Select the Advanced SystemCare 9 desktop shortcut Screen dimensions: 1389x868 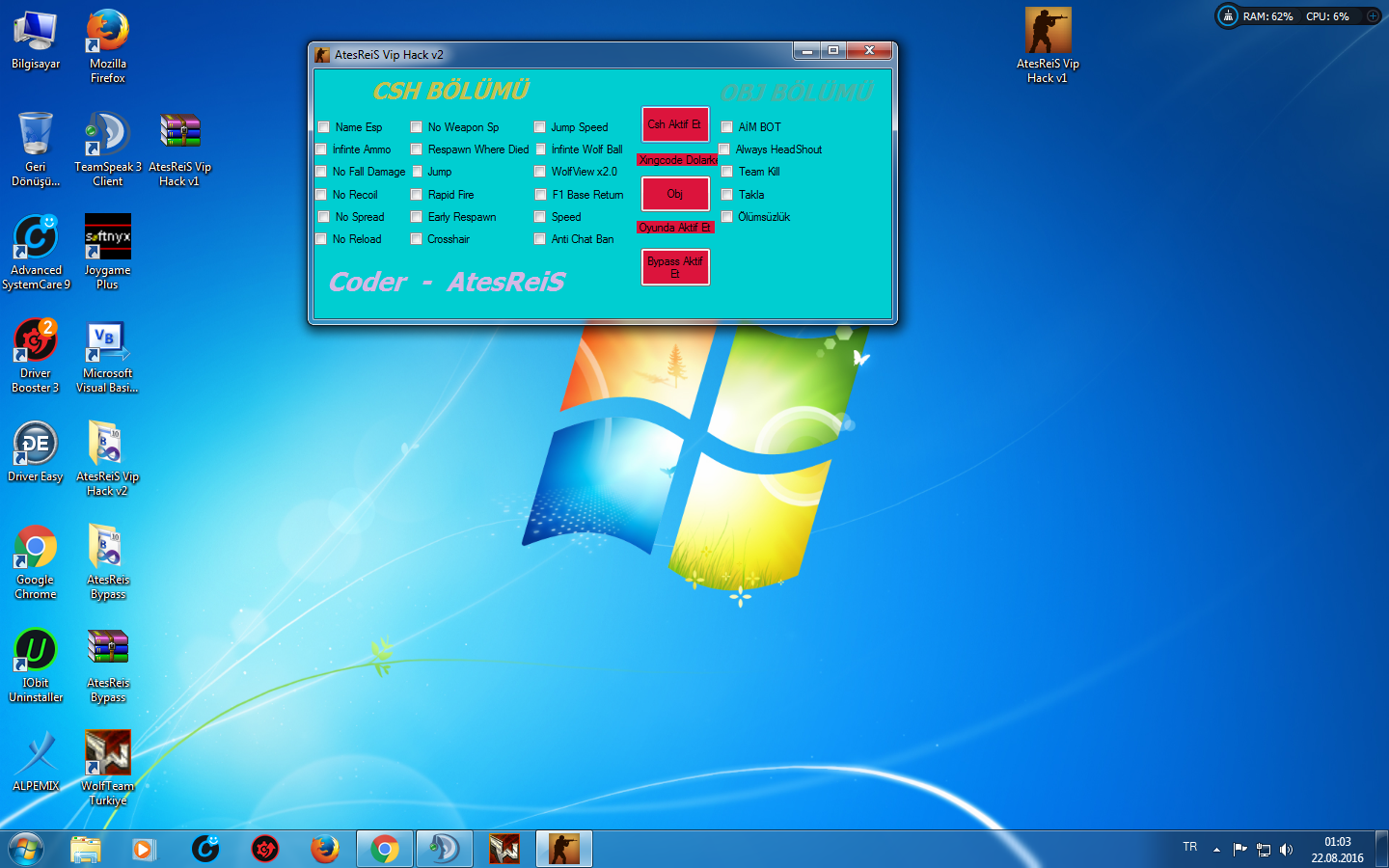point(36,252)
